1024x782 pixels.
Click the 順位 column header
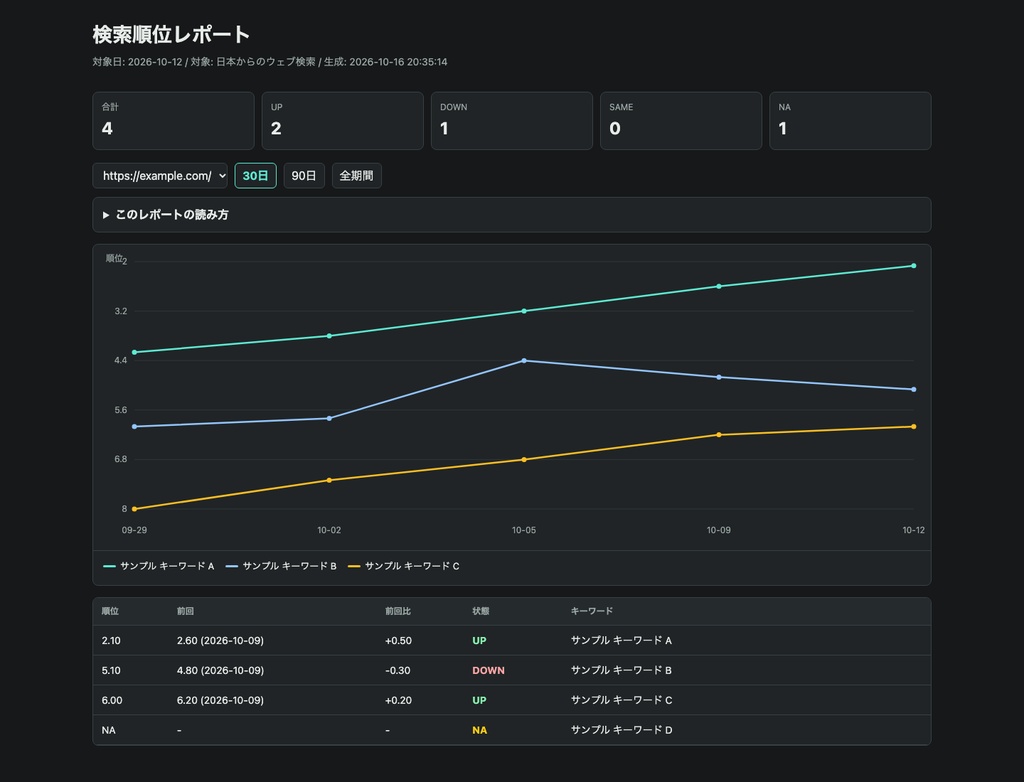(x=110, y=611)
